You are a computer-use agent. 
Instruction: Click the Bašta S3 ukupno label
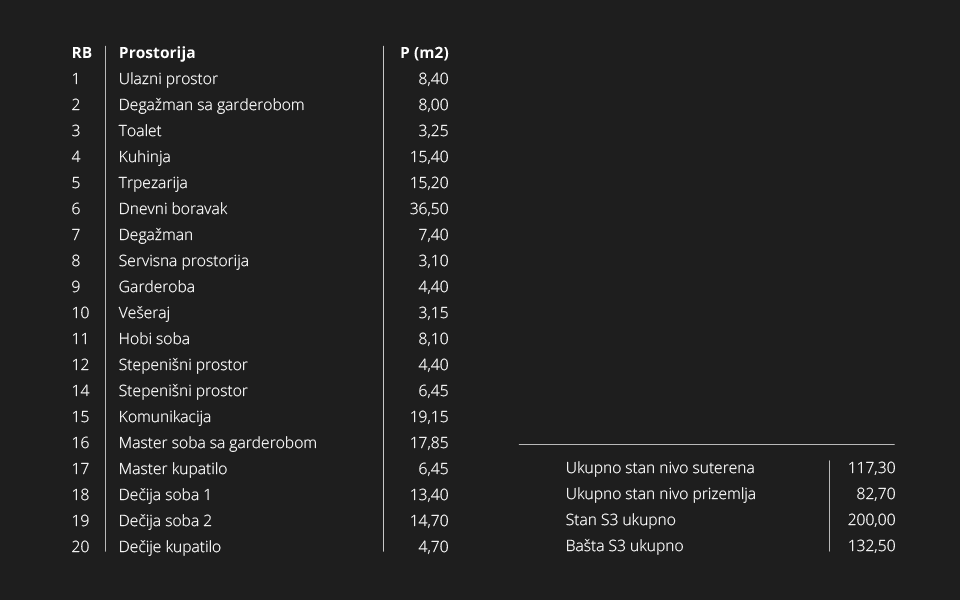point(624,546)
